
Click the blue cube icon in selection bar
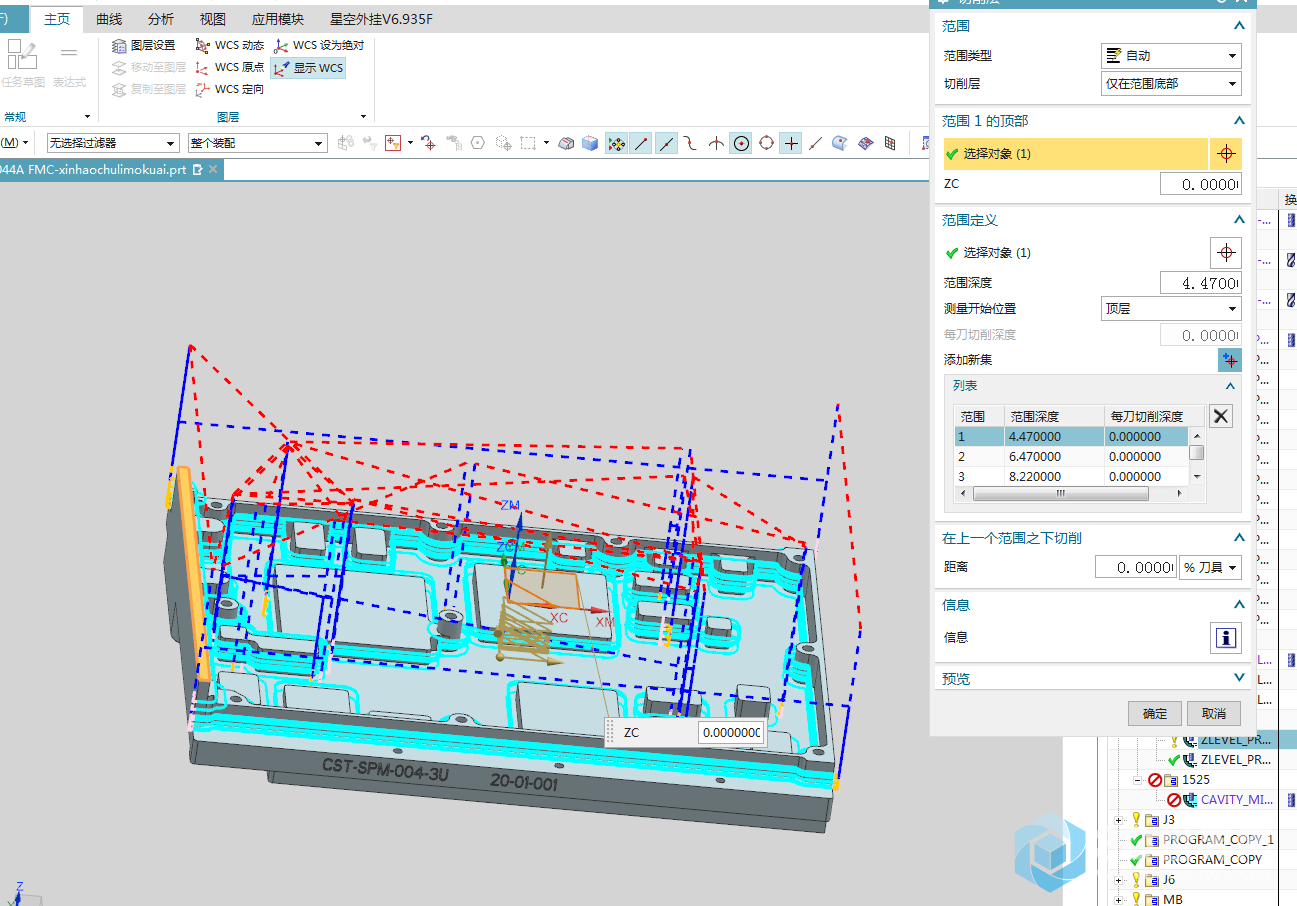[590, 143]
